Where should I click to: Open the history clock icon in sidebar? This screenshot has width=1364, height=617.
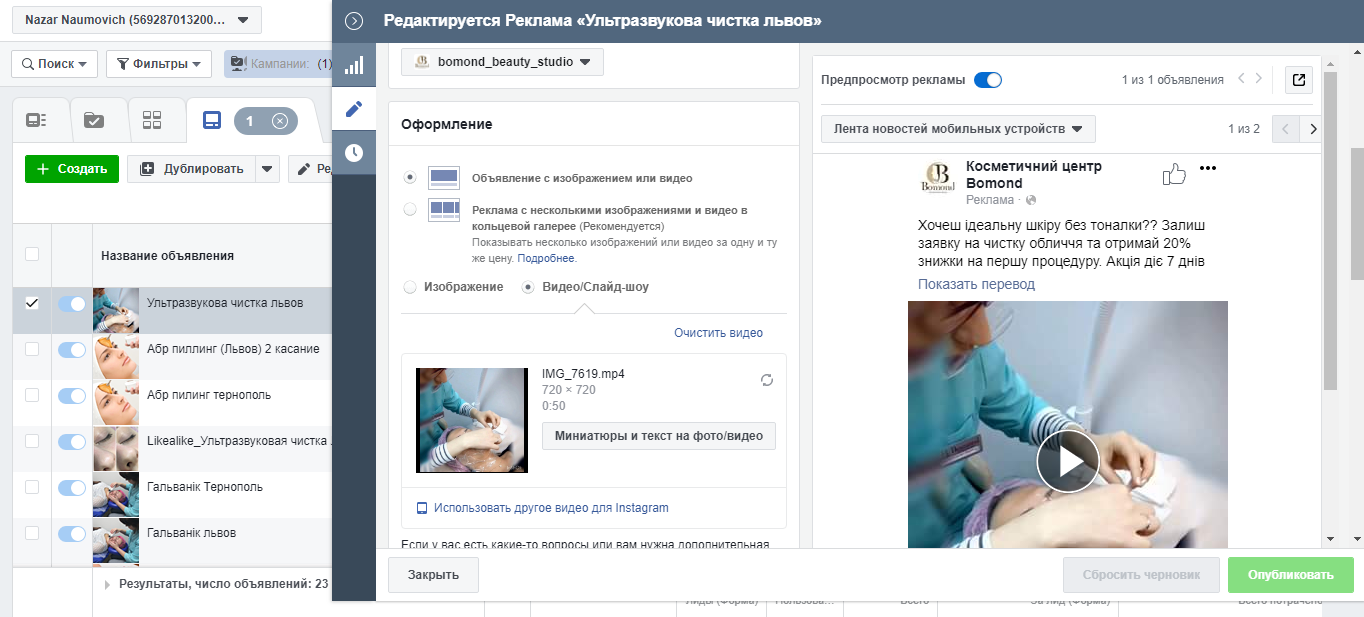point(354,153)
